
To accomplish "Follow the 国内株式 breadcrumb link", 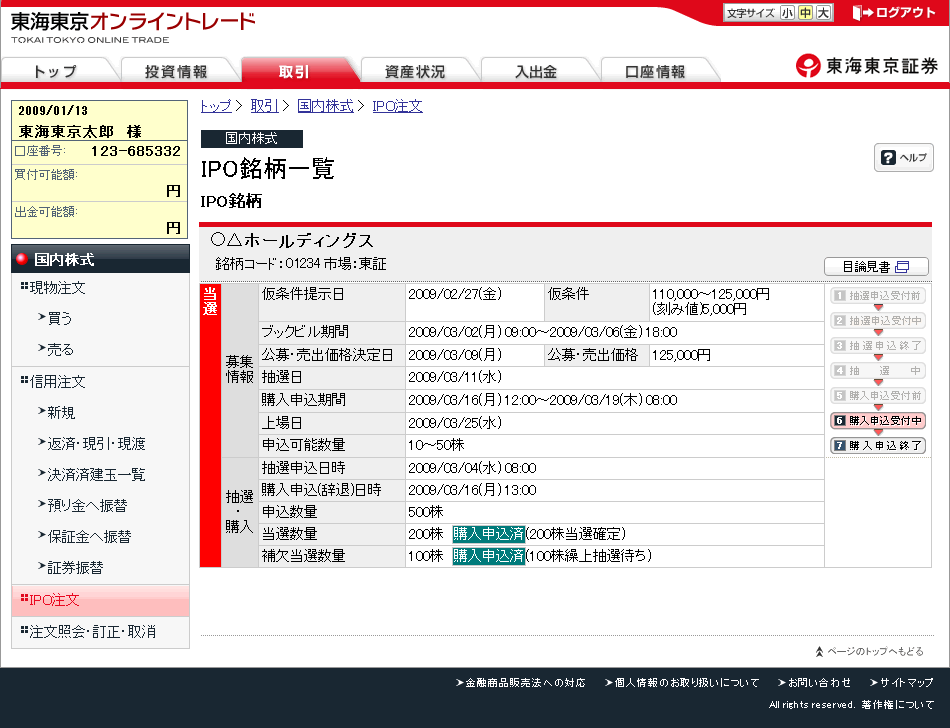I will pos(325,106).
